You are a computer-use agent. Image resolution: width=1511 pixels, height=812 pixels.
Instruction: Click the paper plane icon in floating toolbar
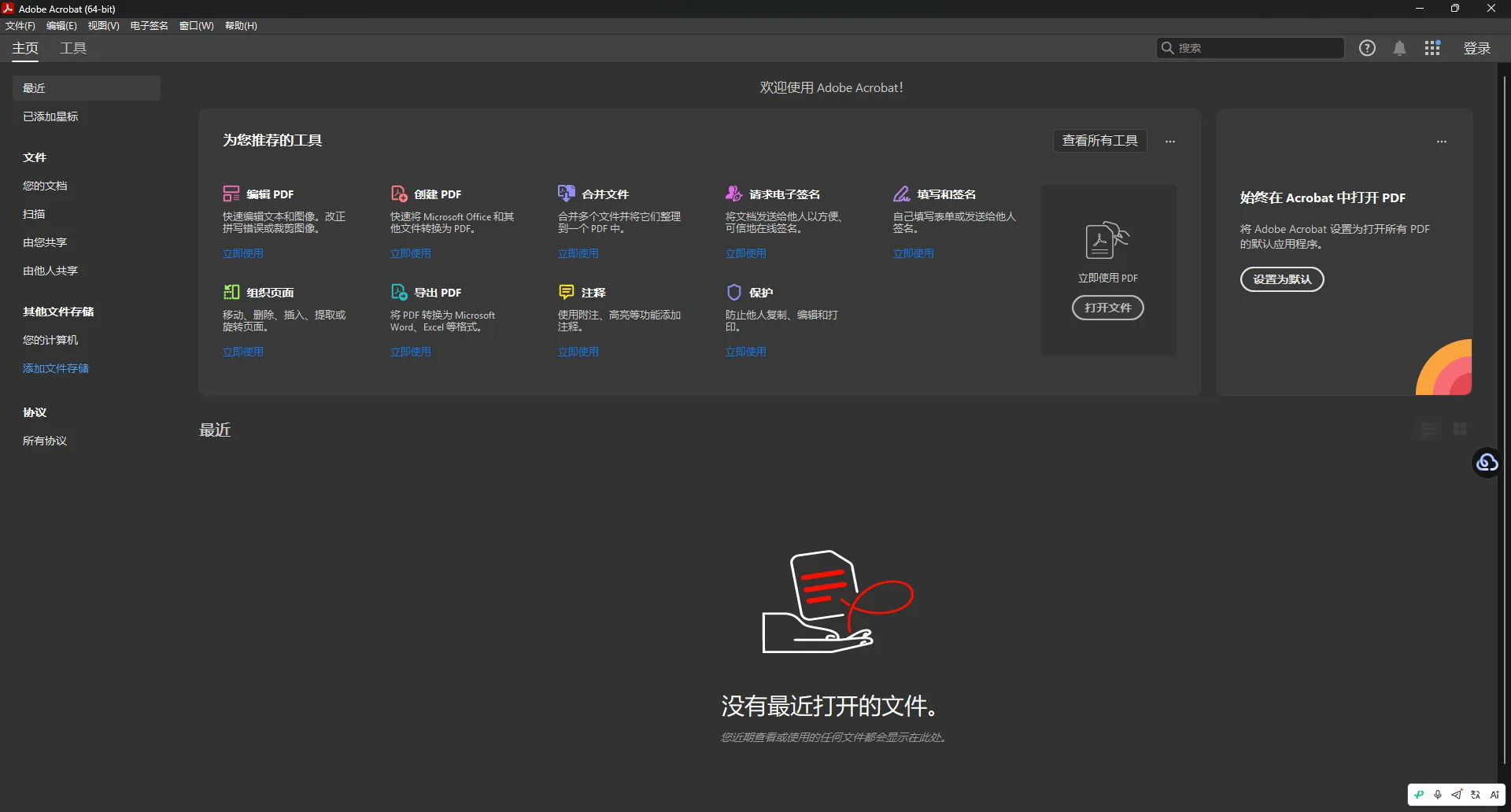click(x=1457, y=795)
